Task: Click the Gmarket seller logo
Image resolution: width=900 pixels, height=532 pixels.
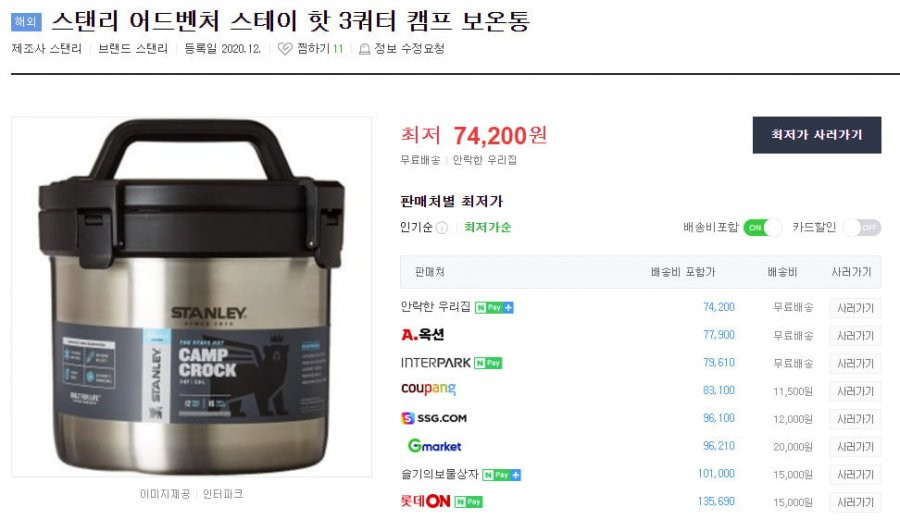Action: pyautogui.click(x=435, y=445)
